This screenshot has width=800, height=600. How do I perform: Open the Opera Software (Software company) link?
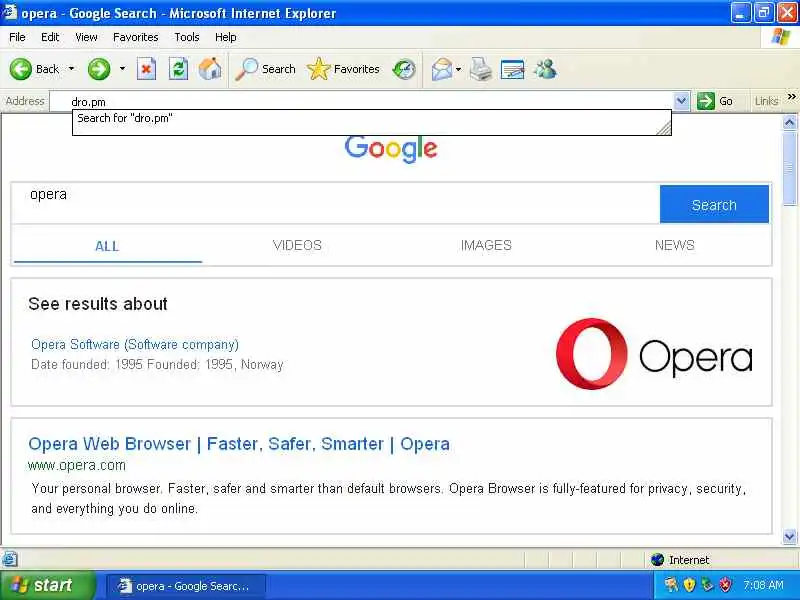point(135,344)
